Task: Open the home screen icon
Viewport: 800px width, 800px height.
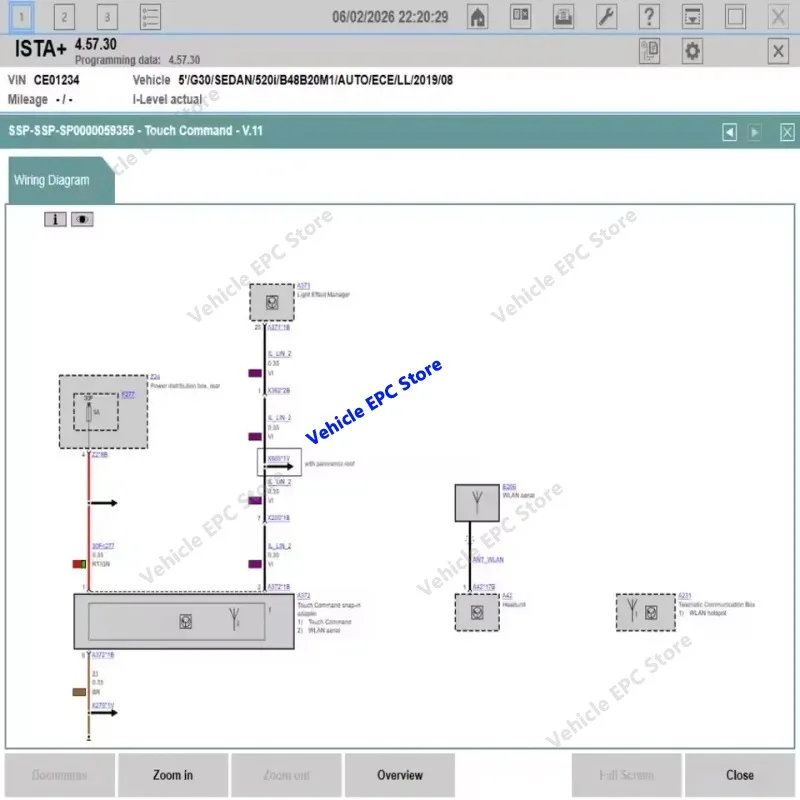Action: 478,17
